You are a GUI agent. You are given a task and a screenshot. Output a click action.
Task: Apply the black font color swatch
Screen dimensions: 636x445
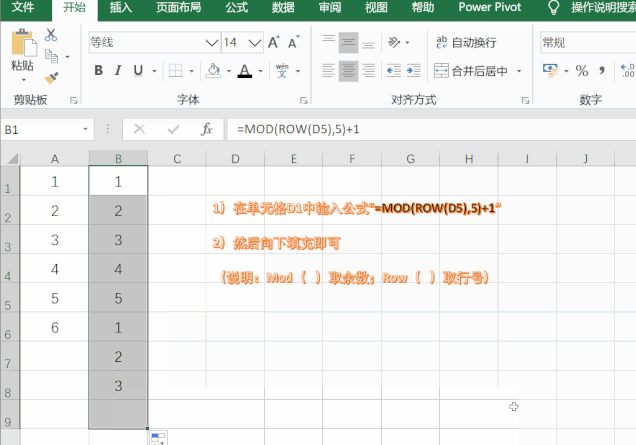click(243, 71)
